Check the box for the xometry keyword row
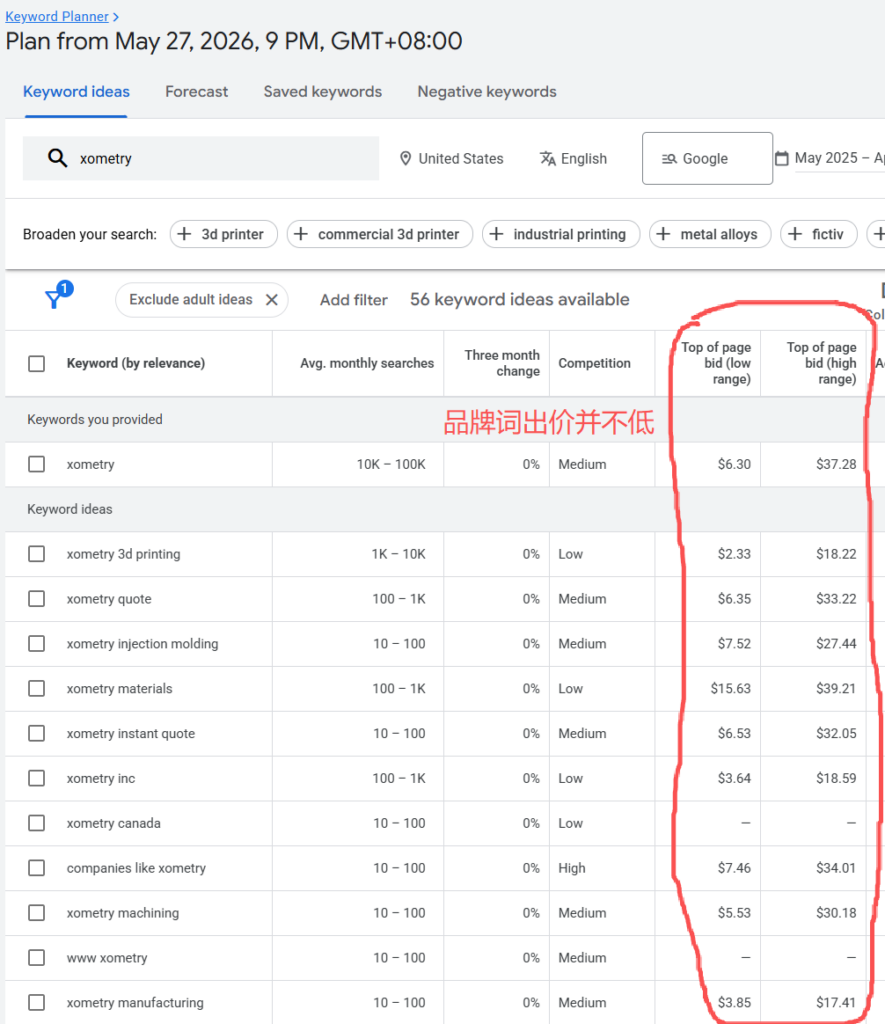 click(37, 464)
